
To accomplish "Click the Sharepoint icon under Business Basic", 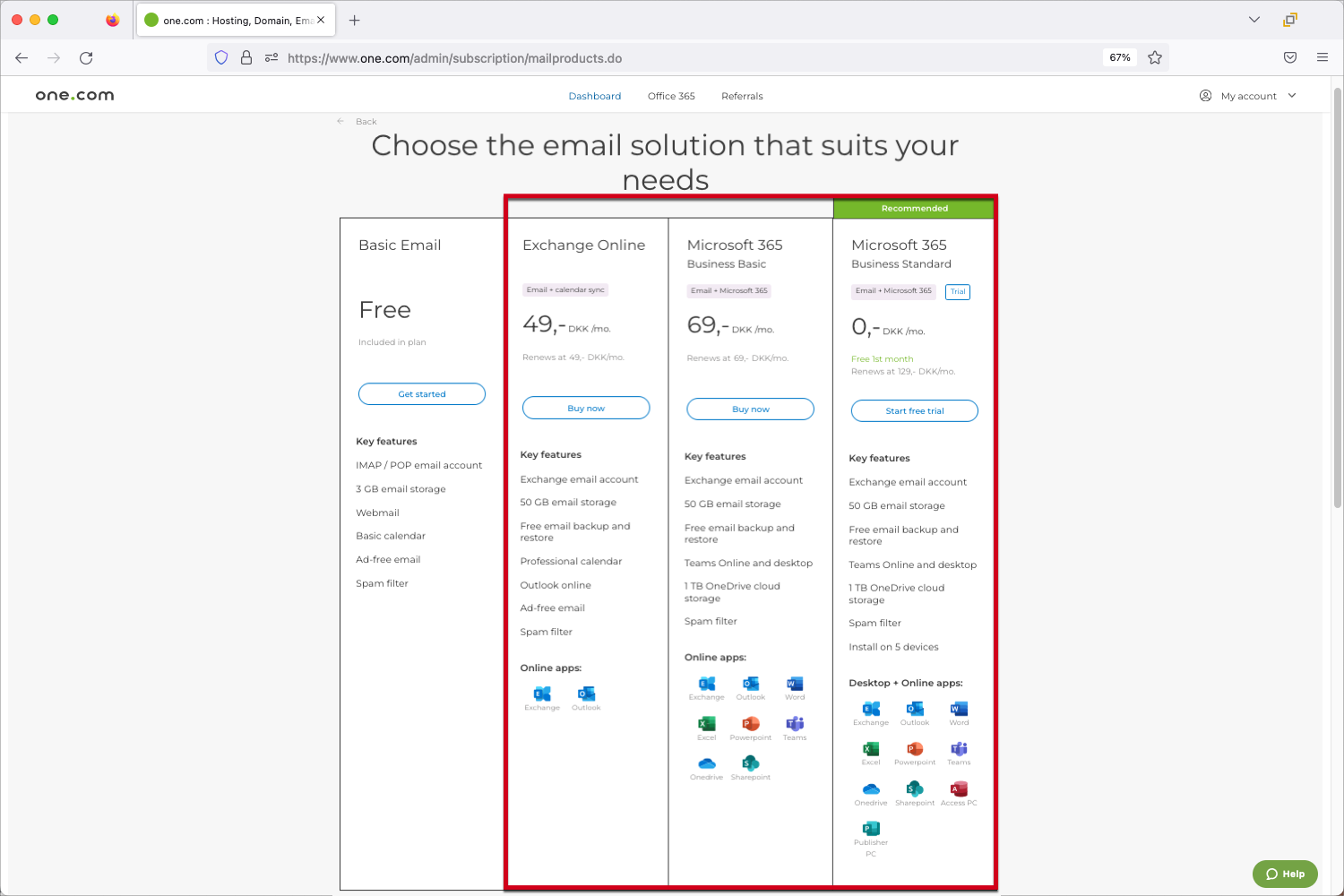I will tap(751, 762).
